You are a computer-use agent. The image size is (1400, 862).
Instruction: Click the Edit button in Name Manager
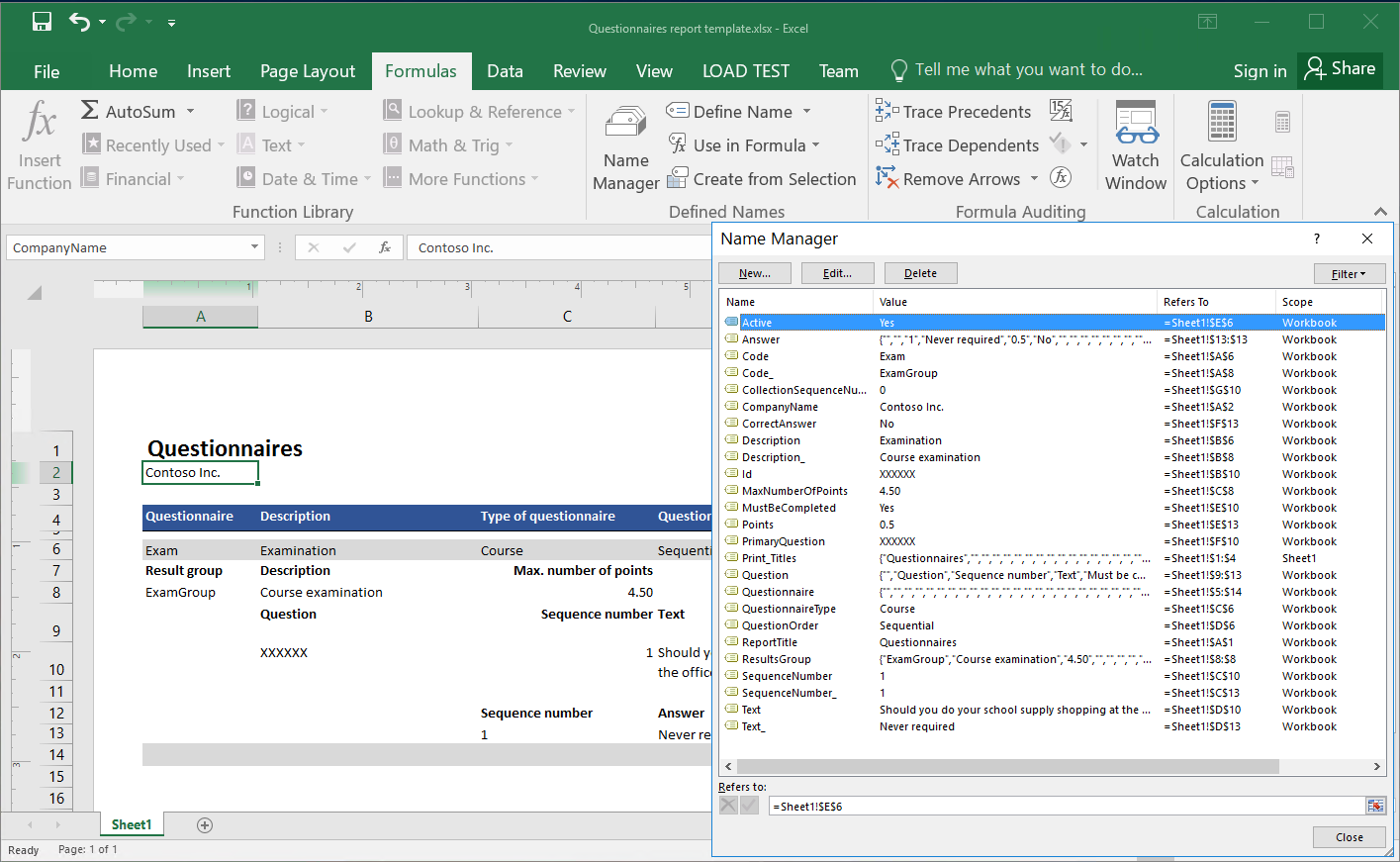[x=837, y=273]
